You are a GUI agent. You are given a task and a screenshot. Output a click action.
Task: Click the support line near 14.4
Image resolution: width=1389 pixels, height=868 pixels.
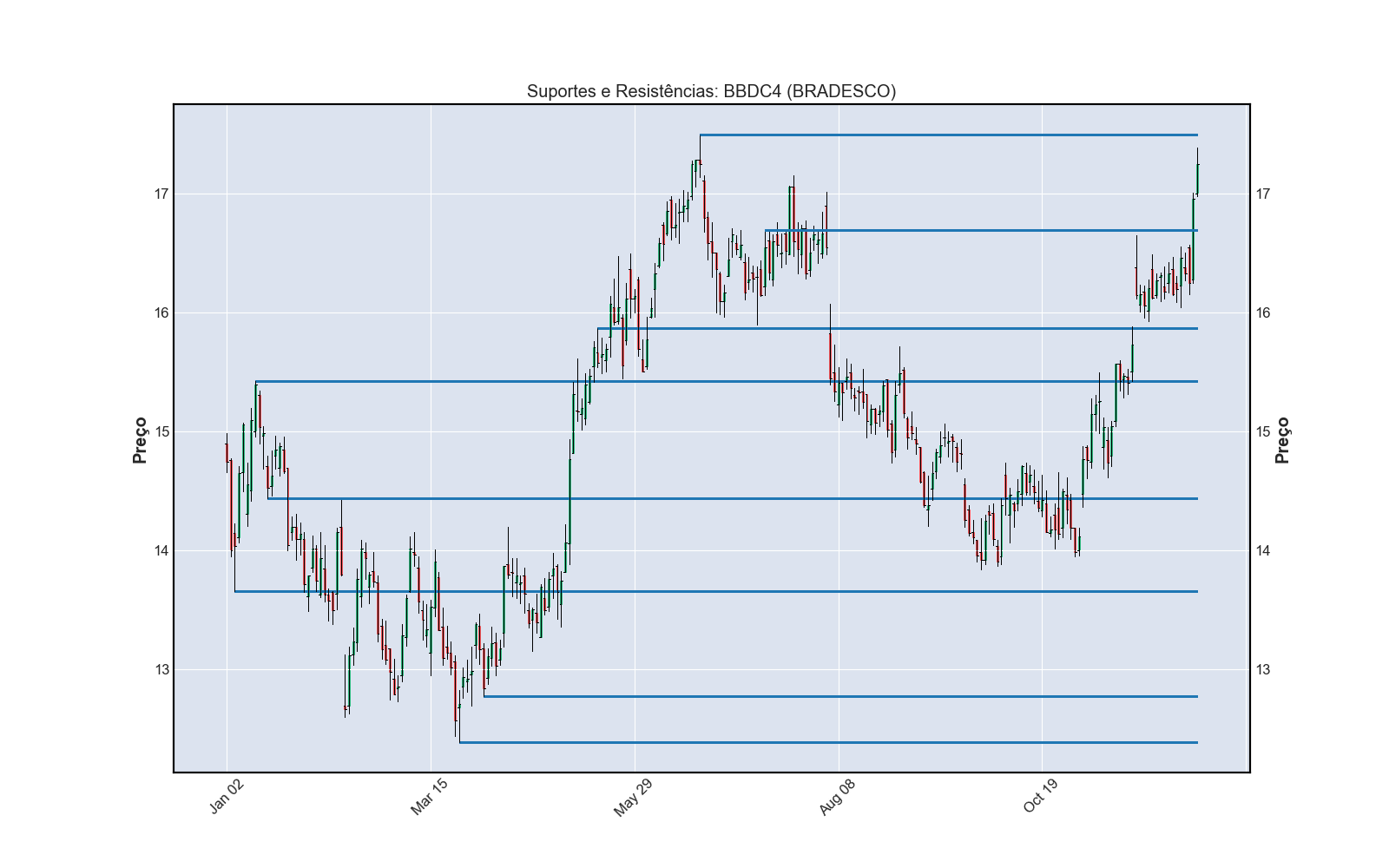pyautogui.click(x=733, y=498)
